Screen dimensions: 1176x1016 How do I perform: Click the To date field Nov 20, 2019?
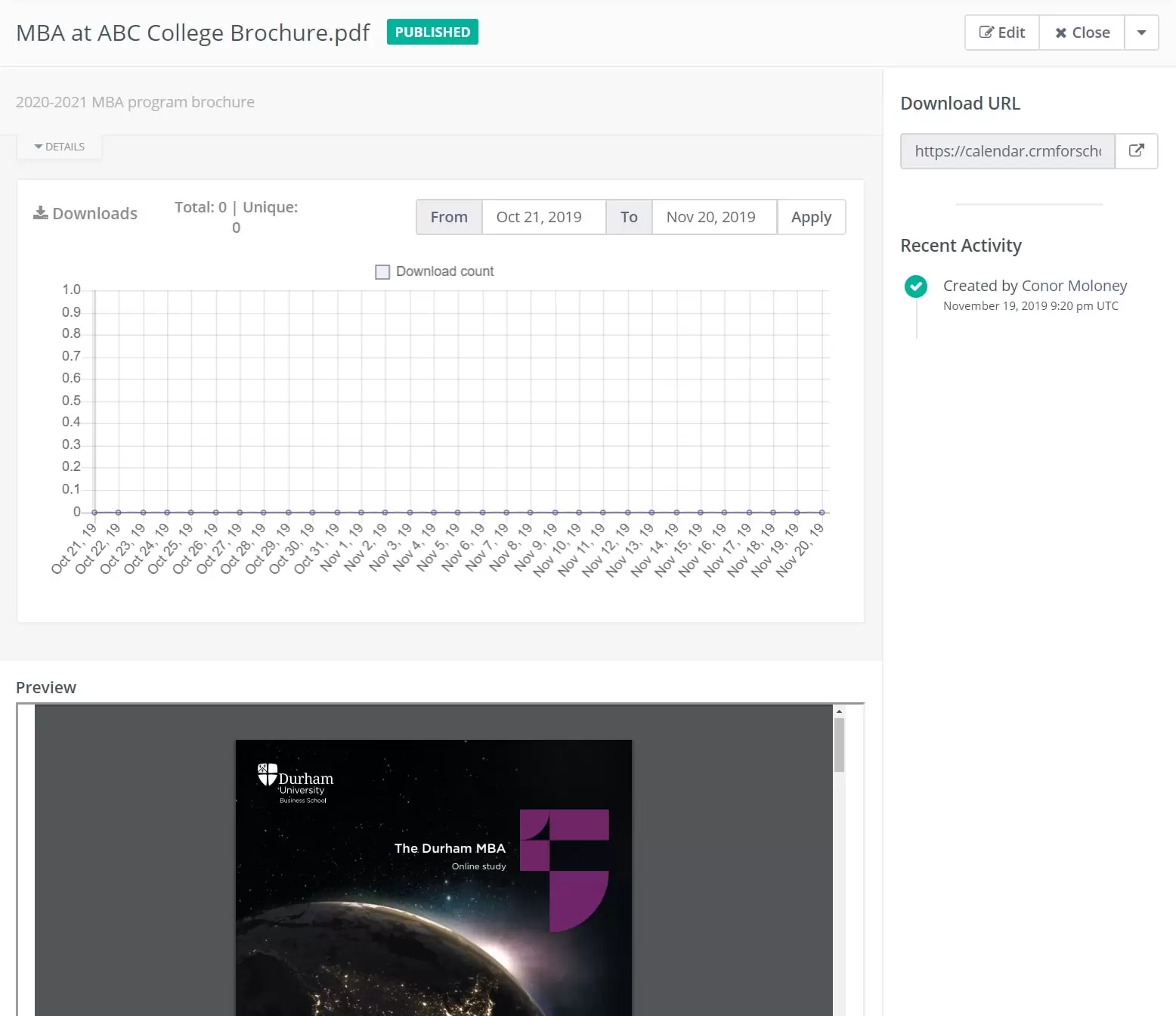point(714,217)
